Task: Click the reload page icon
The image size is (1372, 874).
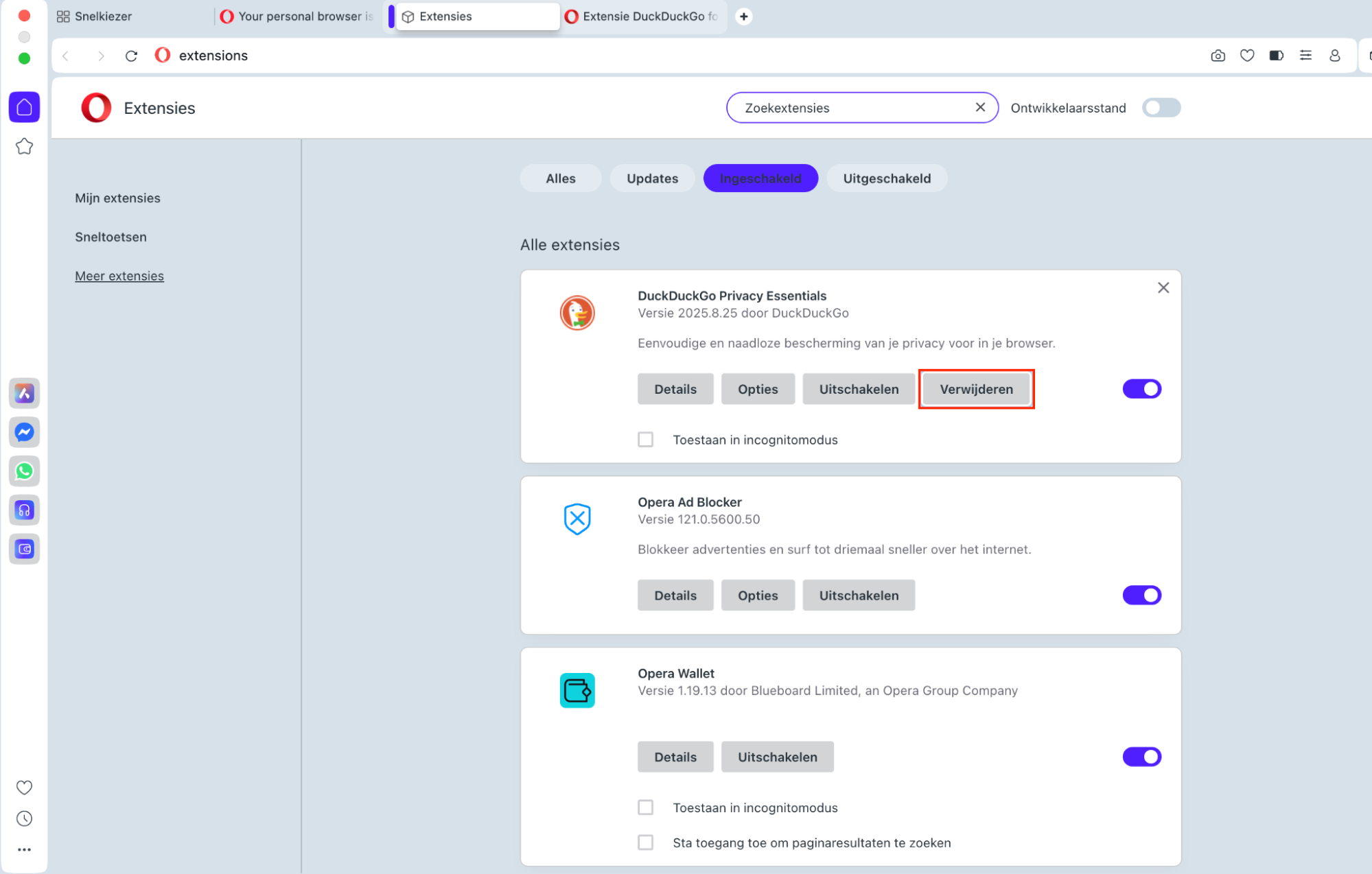Action: pyautogui.click(x=131, y=56)
